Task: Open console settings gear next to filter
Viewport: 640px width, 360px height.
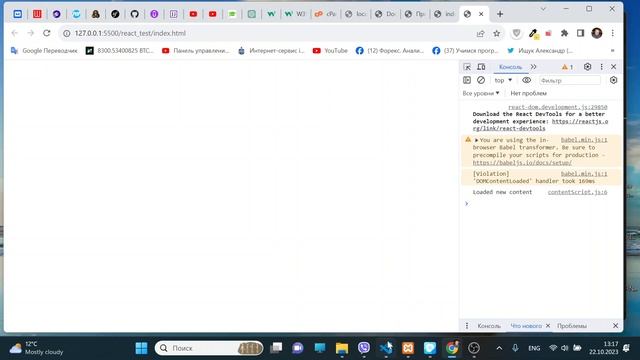Action: pyautogui.click(x=613, y=80)
